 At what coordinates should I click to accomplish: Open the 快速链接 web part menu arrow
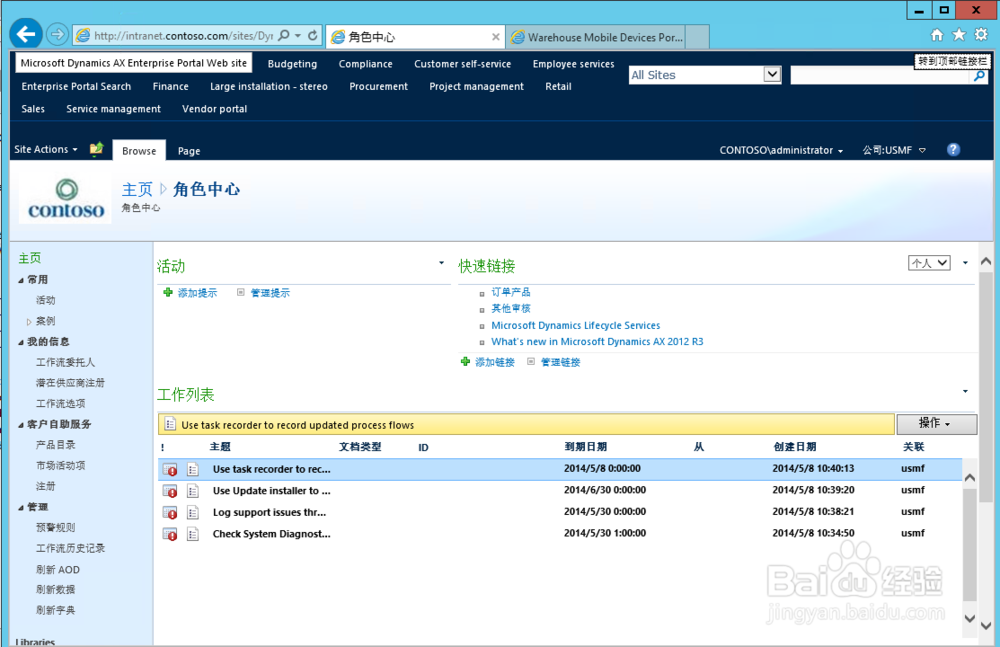coord(965,263)
